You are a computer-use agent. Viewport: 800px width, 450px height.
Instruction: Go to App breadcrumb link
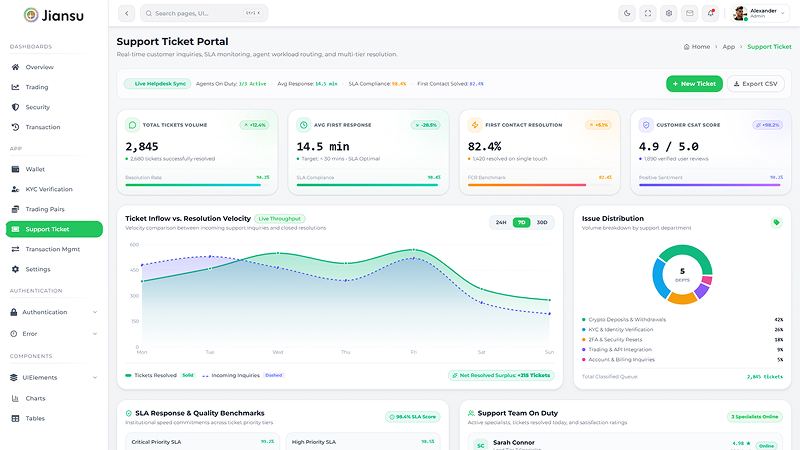point(729,46)
